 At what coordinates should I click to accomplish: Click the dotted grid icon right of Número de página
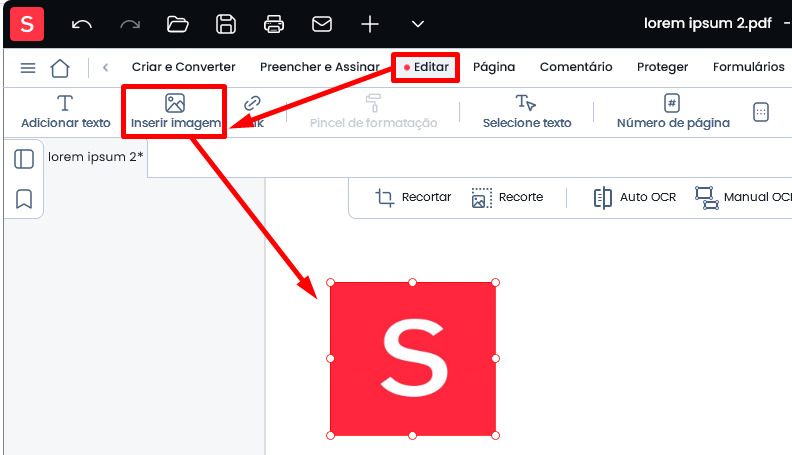pyautogui.click(x=761, y=112)
